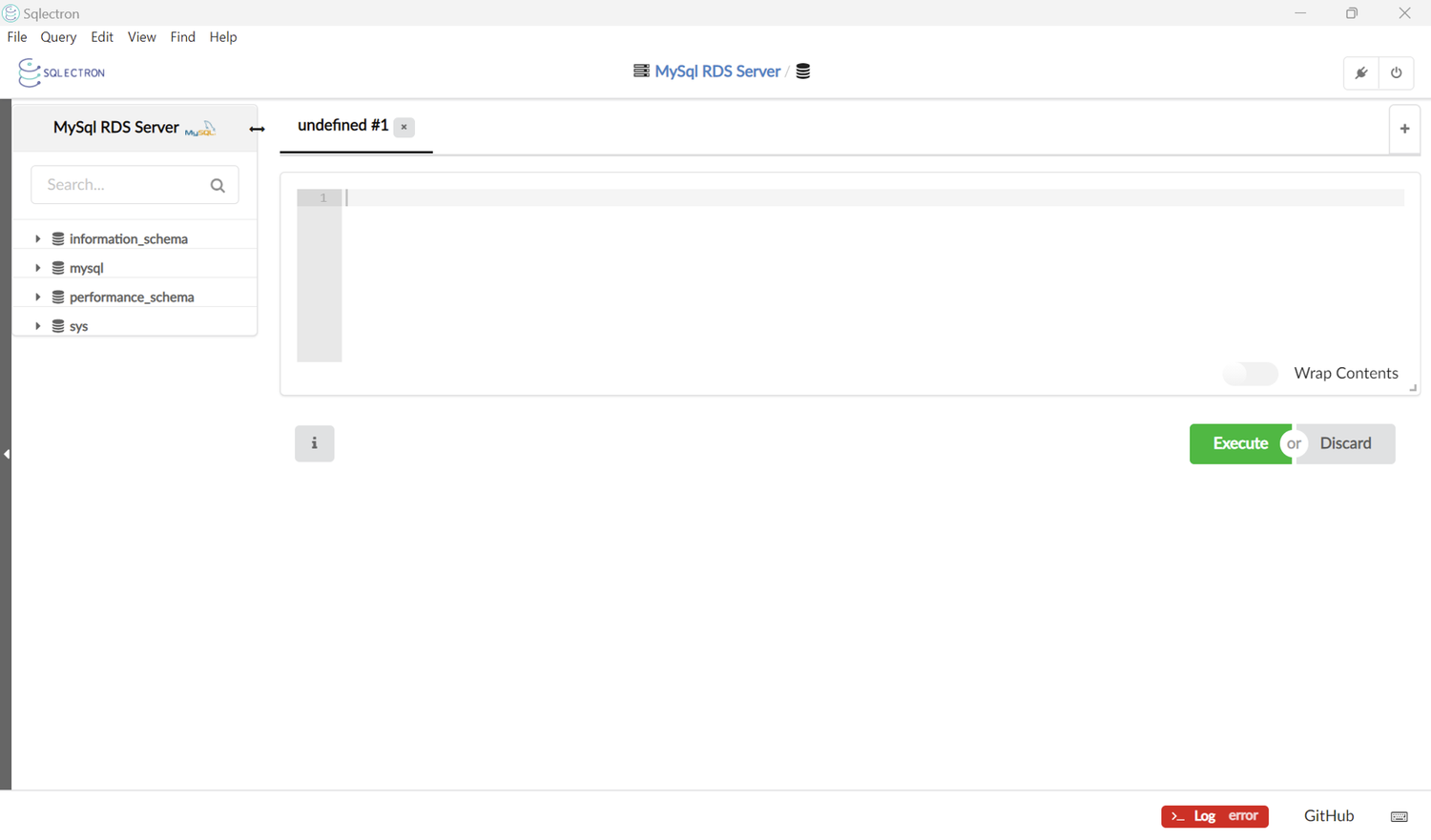Collapse the sidebar with left arrow
Screen dimensions: 1431x840
(x=6, y=454)
